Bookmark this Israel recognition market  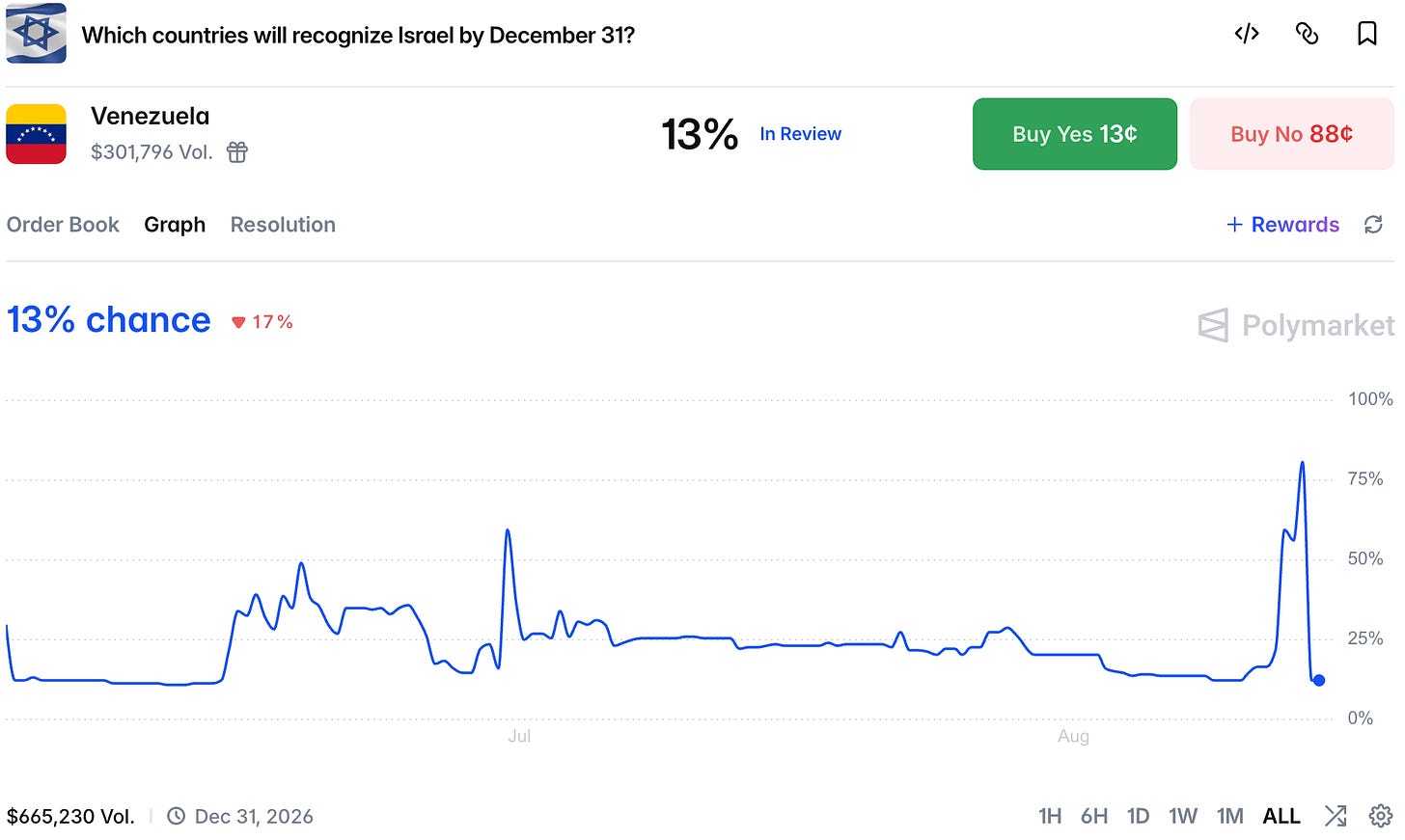tap(1366, 34)
